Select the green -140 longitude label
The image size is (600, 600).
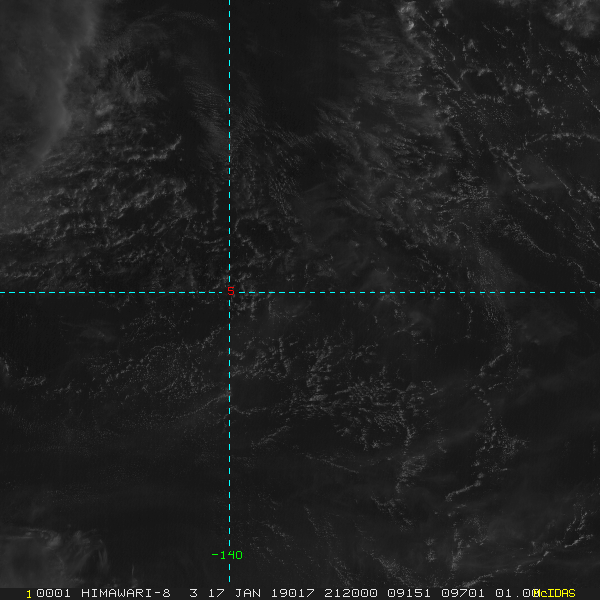[227, 555]
